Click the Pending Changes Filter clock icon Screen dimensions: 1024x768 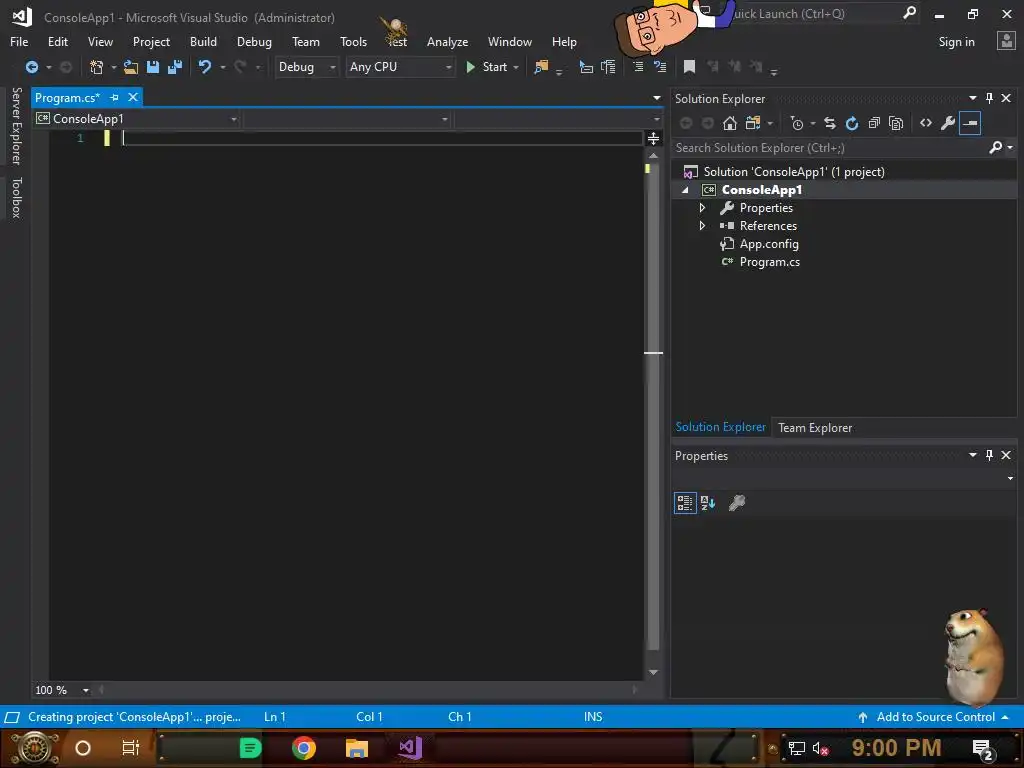pos(797,123)
